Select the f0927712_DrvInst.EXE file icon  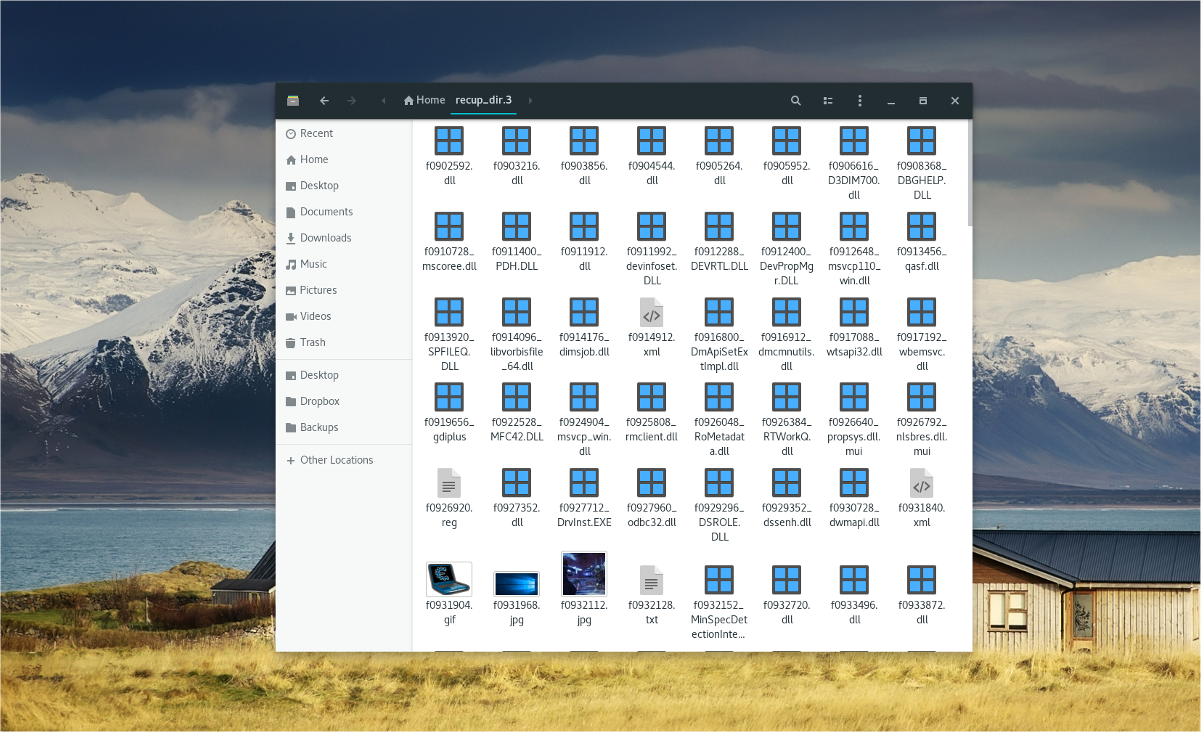click(x=584, y=483)
